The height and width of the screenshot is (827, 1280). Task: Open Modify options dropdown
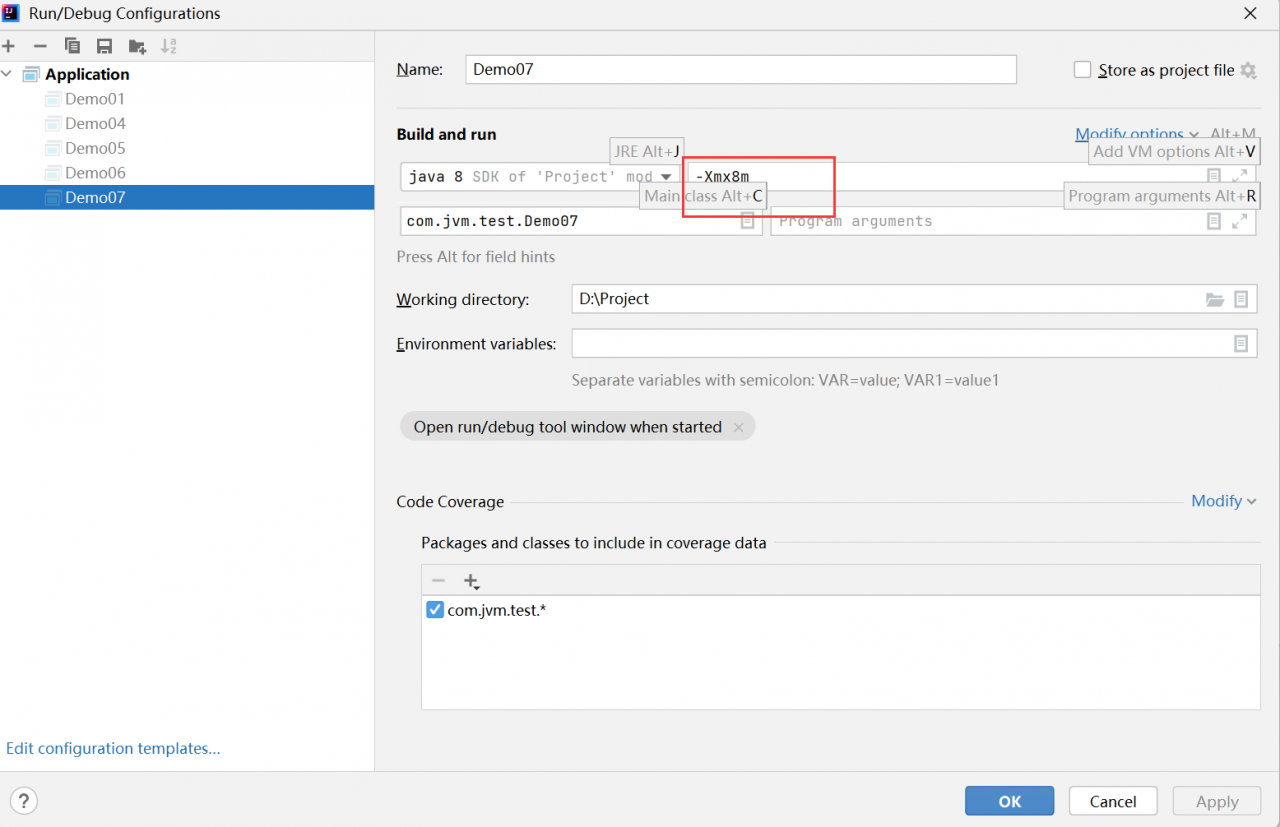[x=1137, y=134]
